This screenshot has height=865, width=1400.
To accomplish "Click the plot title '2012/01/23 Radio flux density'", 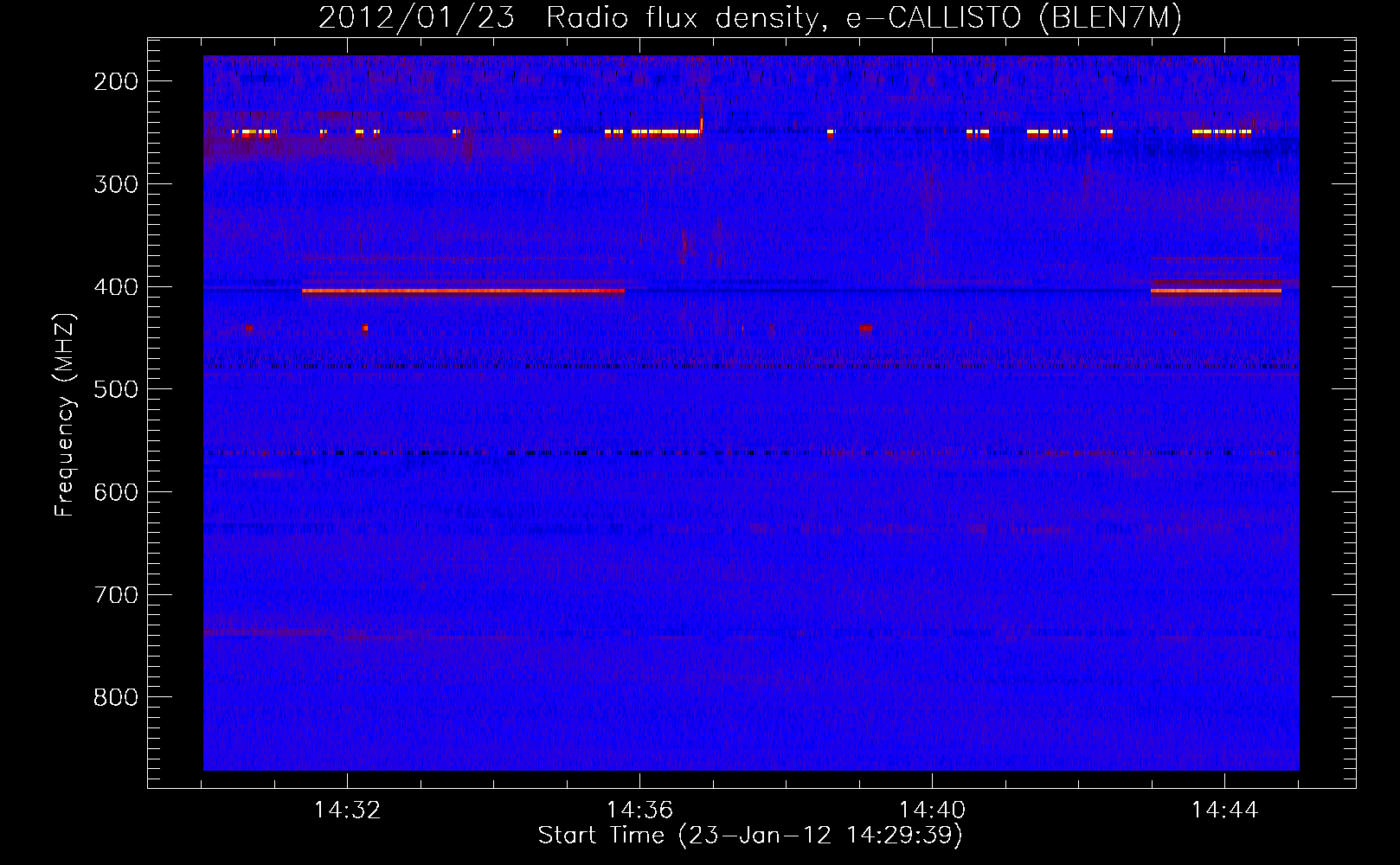I will [749, 17].
